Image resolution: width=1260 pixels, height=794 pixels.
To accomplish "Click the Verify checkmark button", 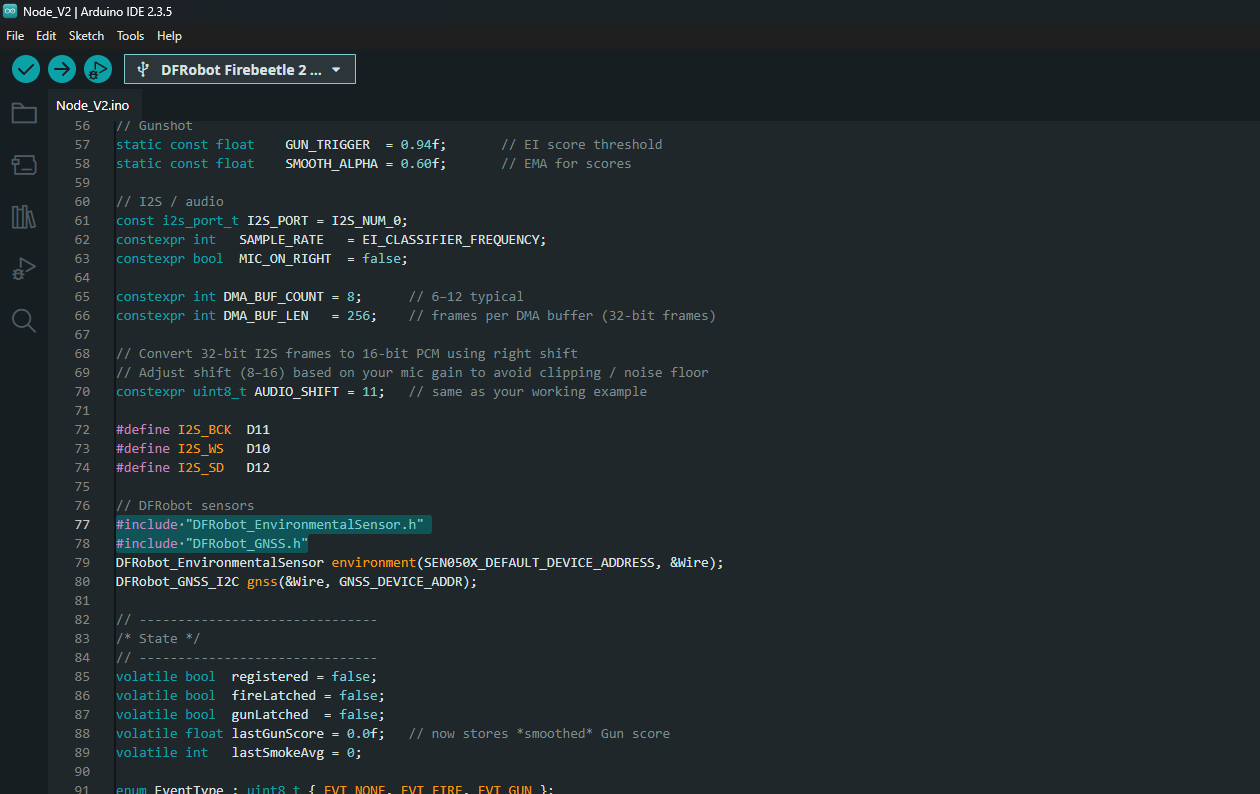I will click(26, 69).
